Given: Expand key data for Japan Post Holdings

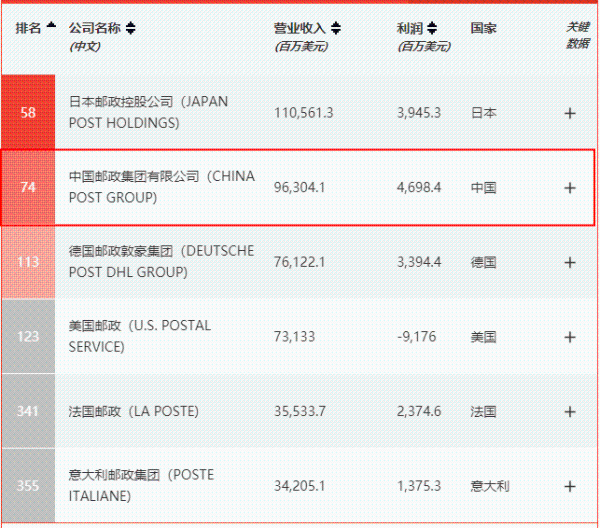Looking at the screenshot, I should 570,113.
